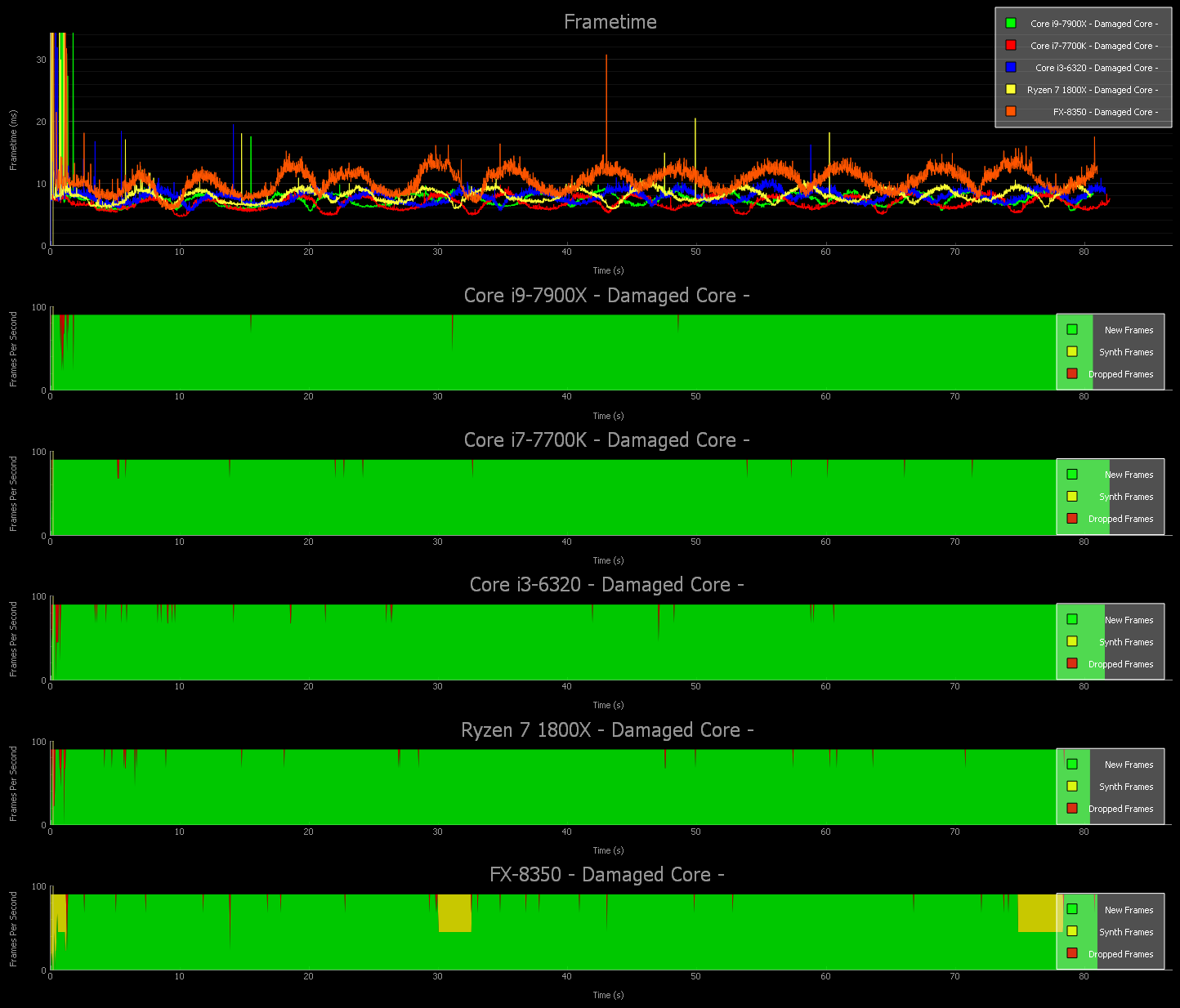This screenshot has width=1180, height=1008.
Task: Select 'Core i7-7700K - Damaged Core -' label in the Frametime legend
Action: click(x=1094, y=46)
